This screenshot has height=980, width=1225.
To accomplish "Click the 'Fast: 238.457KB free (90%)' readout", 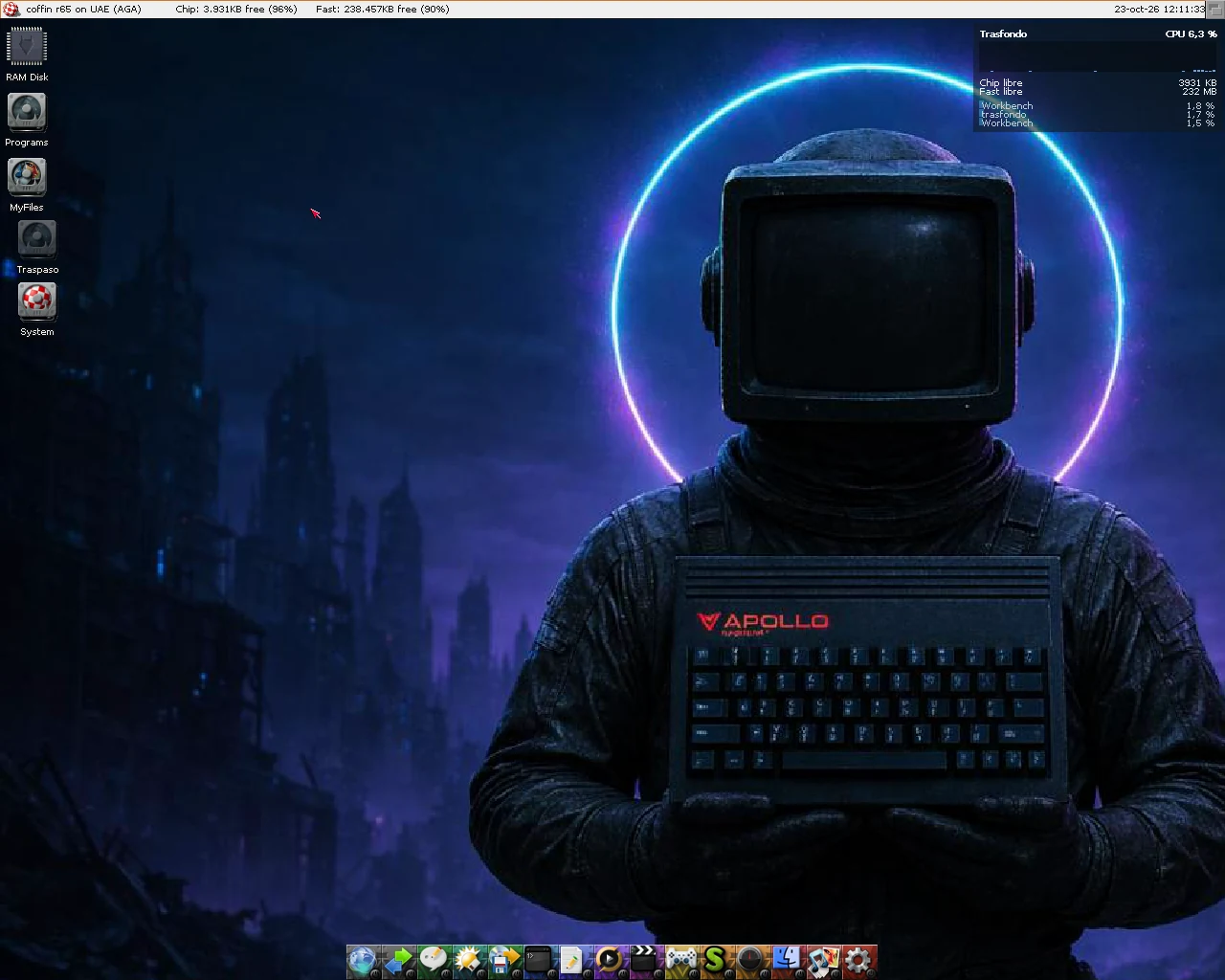I will click(383, 9).
